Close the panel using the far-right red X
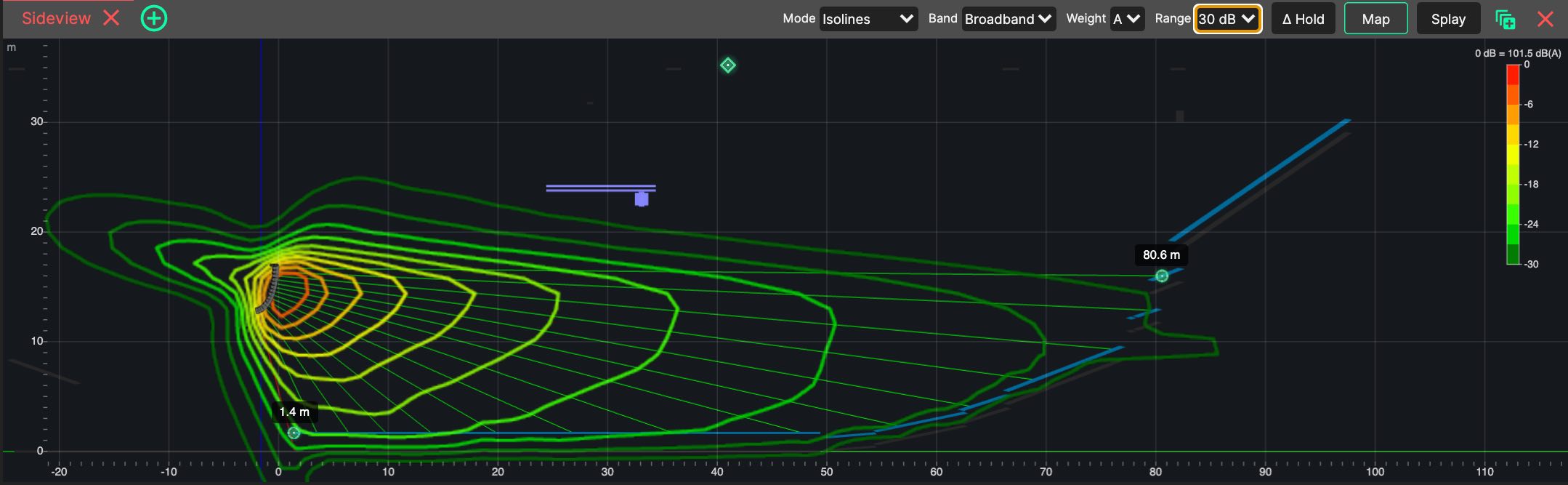Image resolution: width=1568 pixels, height=485 pixels. 1545,19
